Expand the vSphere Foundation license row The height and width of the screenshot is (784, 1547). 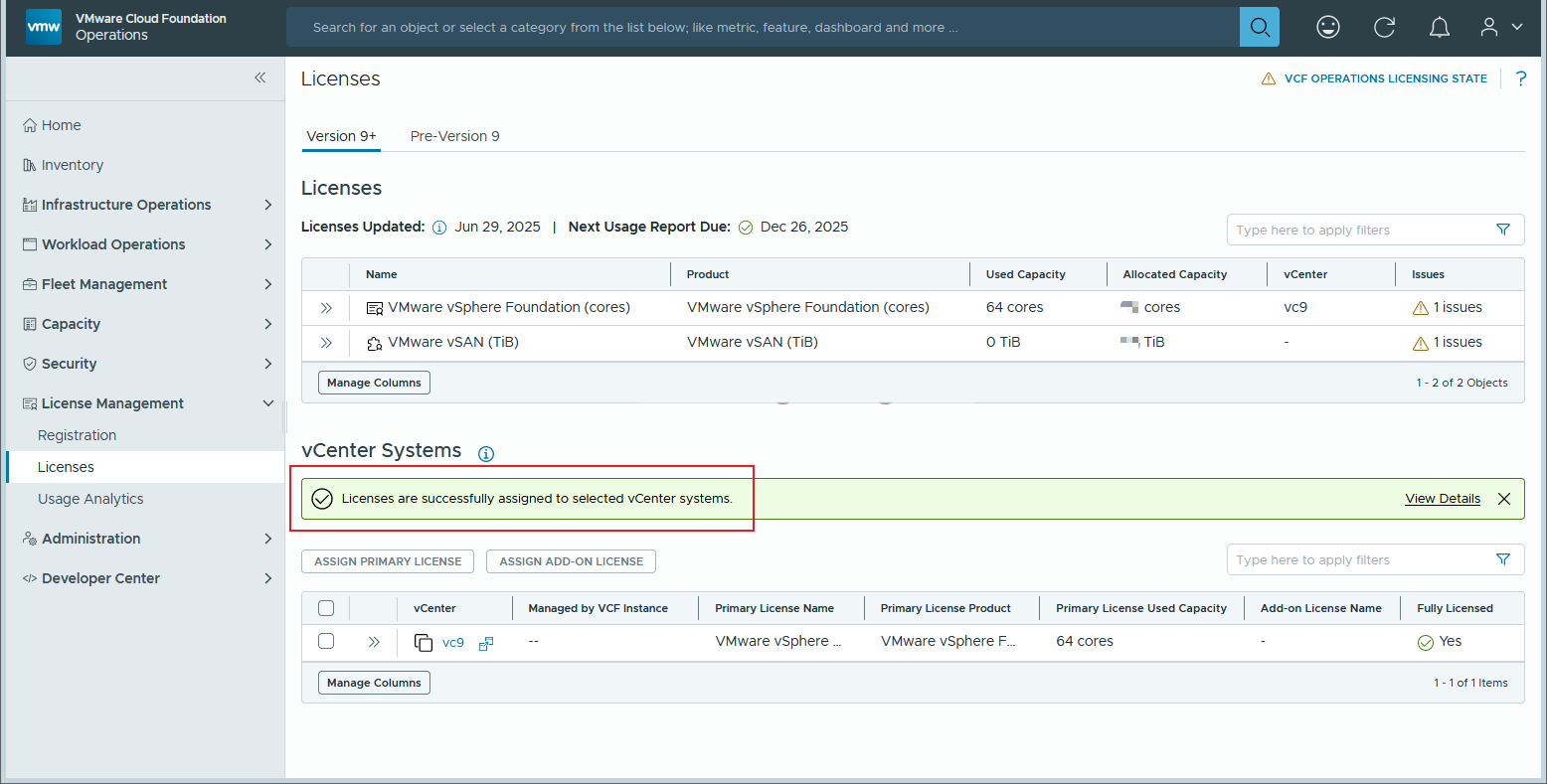tap(326, 308)
